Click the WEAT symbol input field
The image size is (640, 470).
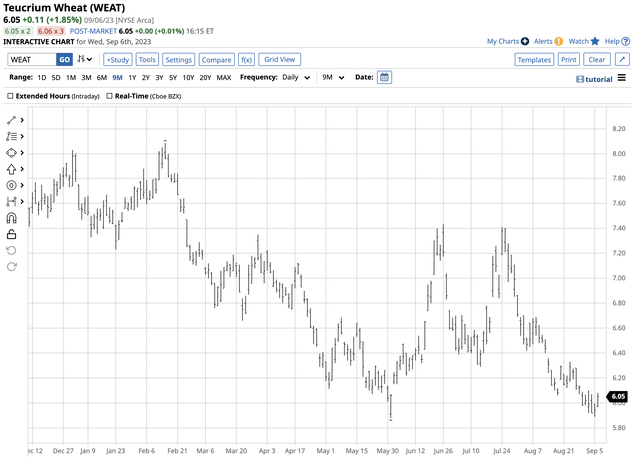click(32, 60)
